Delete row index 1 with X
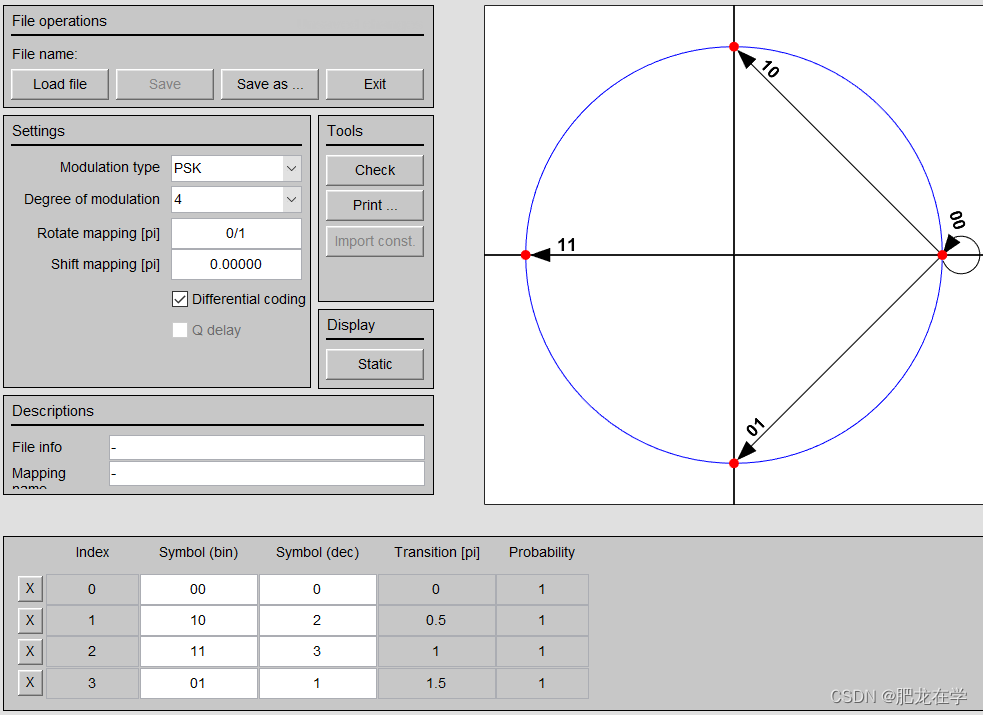The image size is (983, 715). click(x=30, y=620)
